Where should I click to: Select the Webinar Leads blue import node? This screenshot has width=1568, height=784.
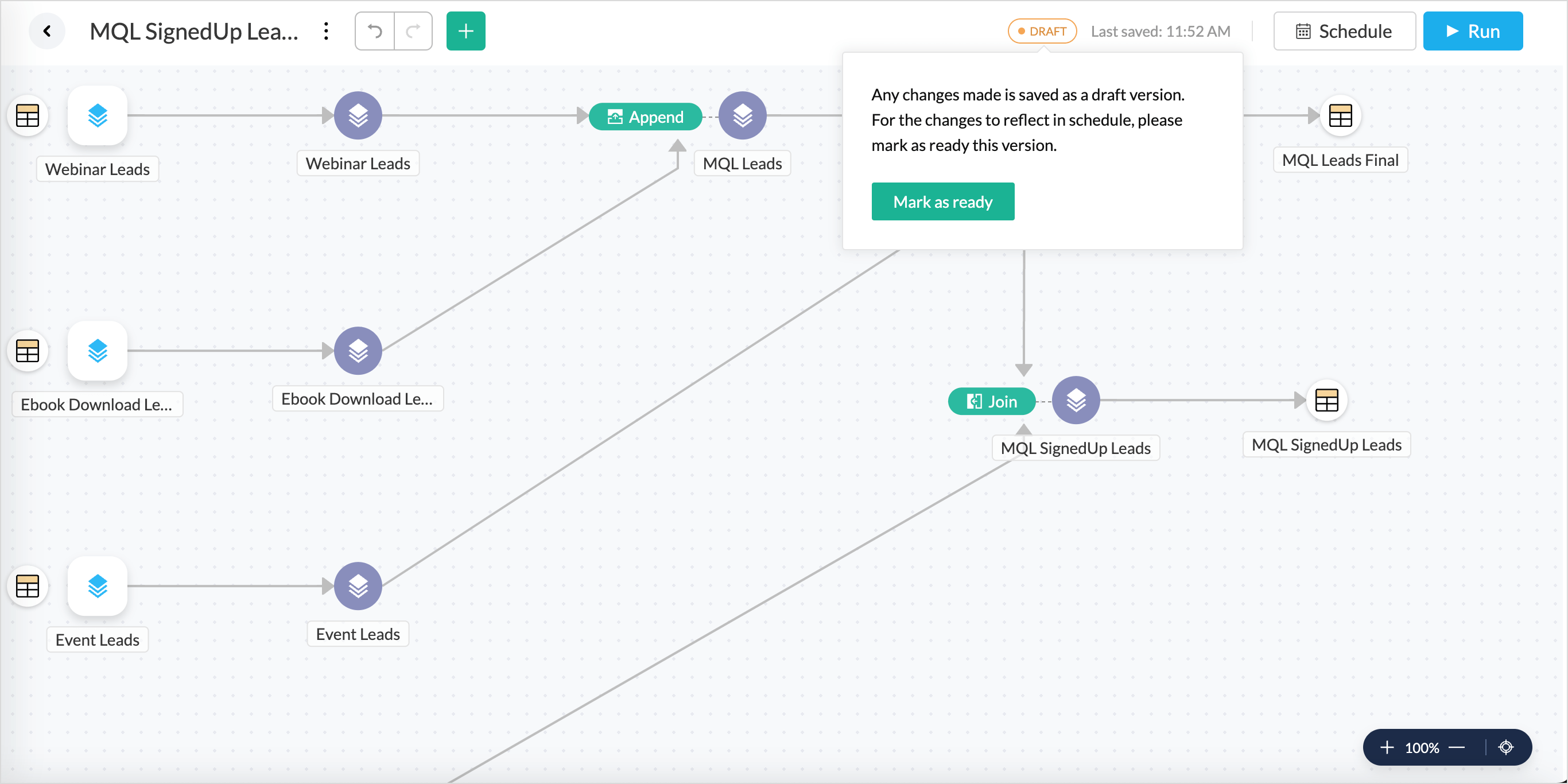point(98,116)
